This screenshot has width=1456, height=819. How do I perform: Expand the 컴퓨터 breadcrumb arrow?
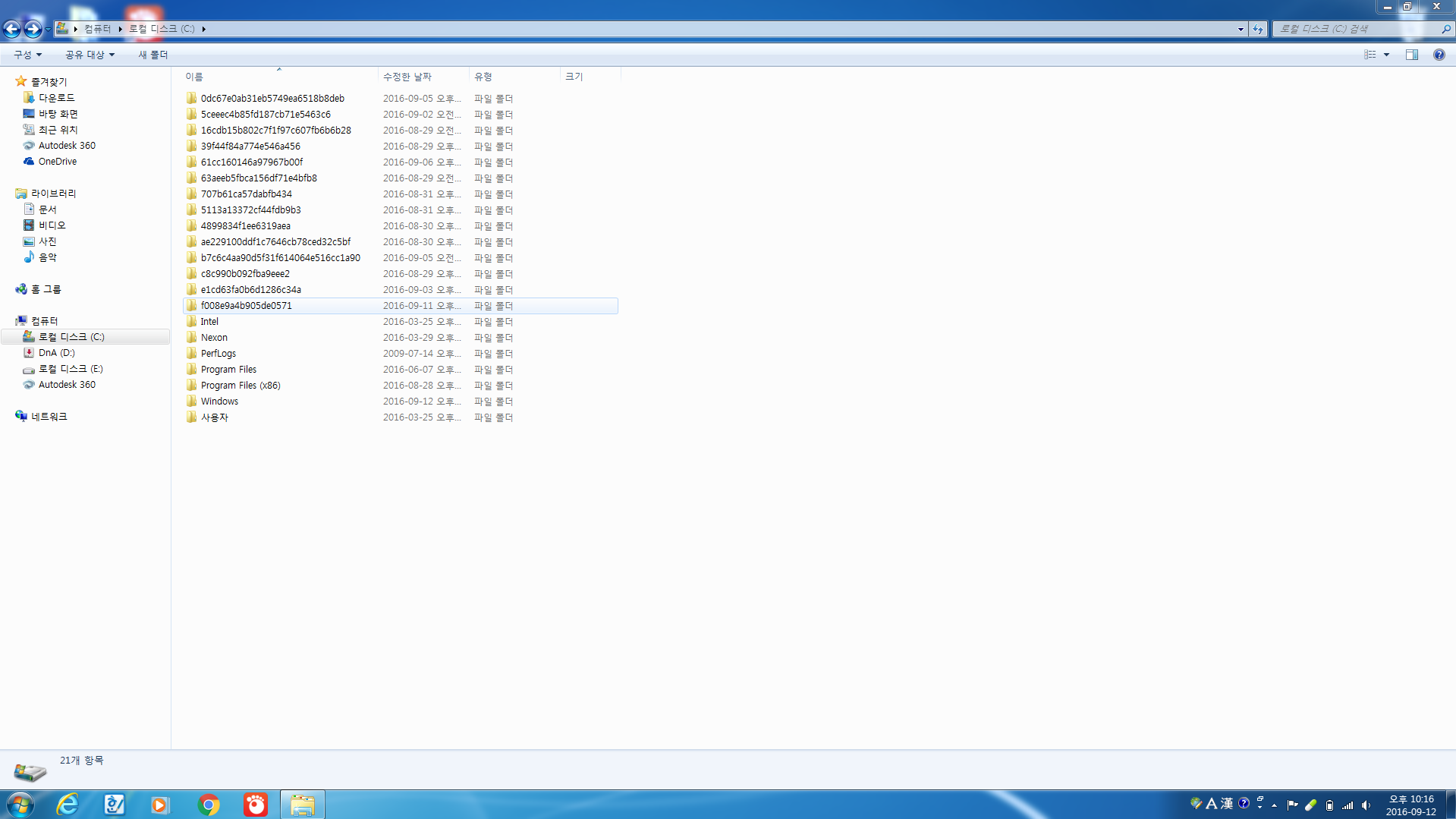[x=121, y=29]
